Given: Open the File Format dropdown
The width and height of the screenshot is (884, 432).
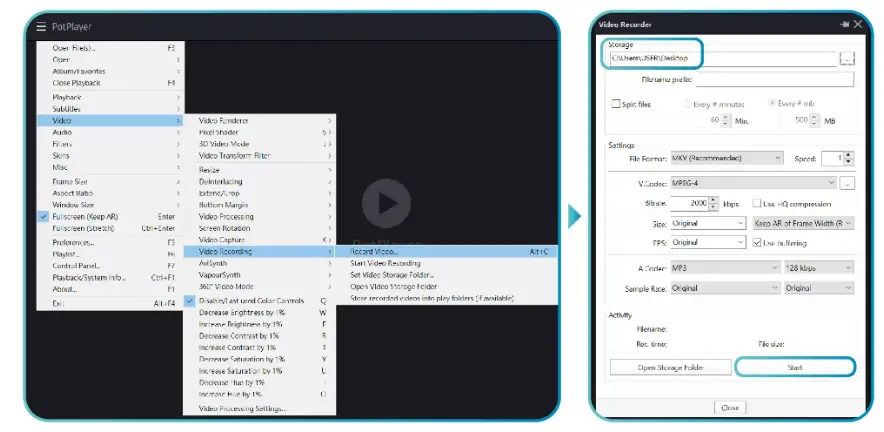Looking at the screenshot, I should [727, 158].
